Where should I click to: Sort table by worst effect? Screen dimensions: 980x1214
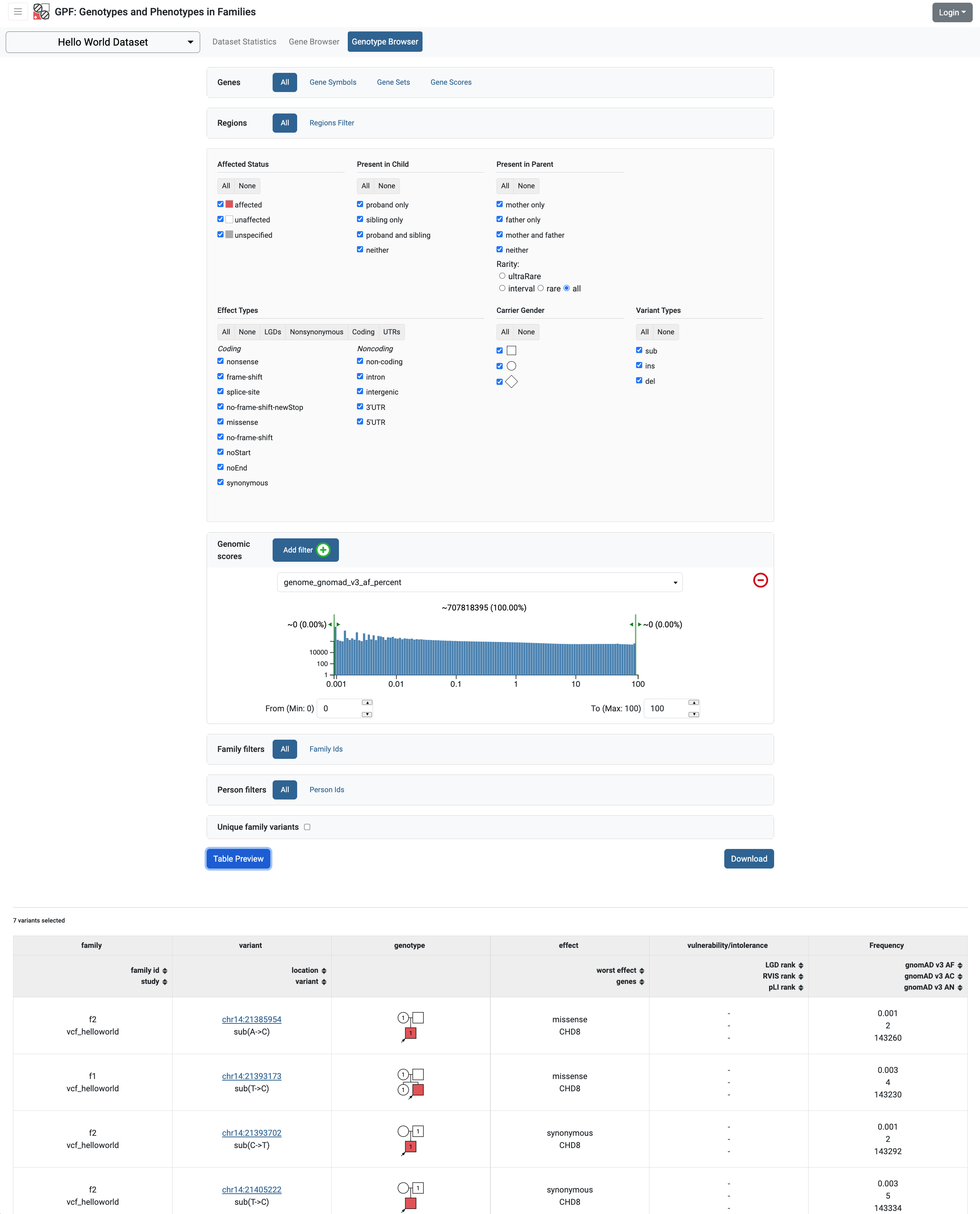point(642,971)
